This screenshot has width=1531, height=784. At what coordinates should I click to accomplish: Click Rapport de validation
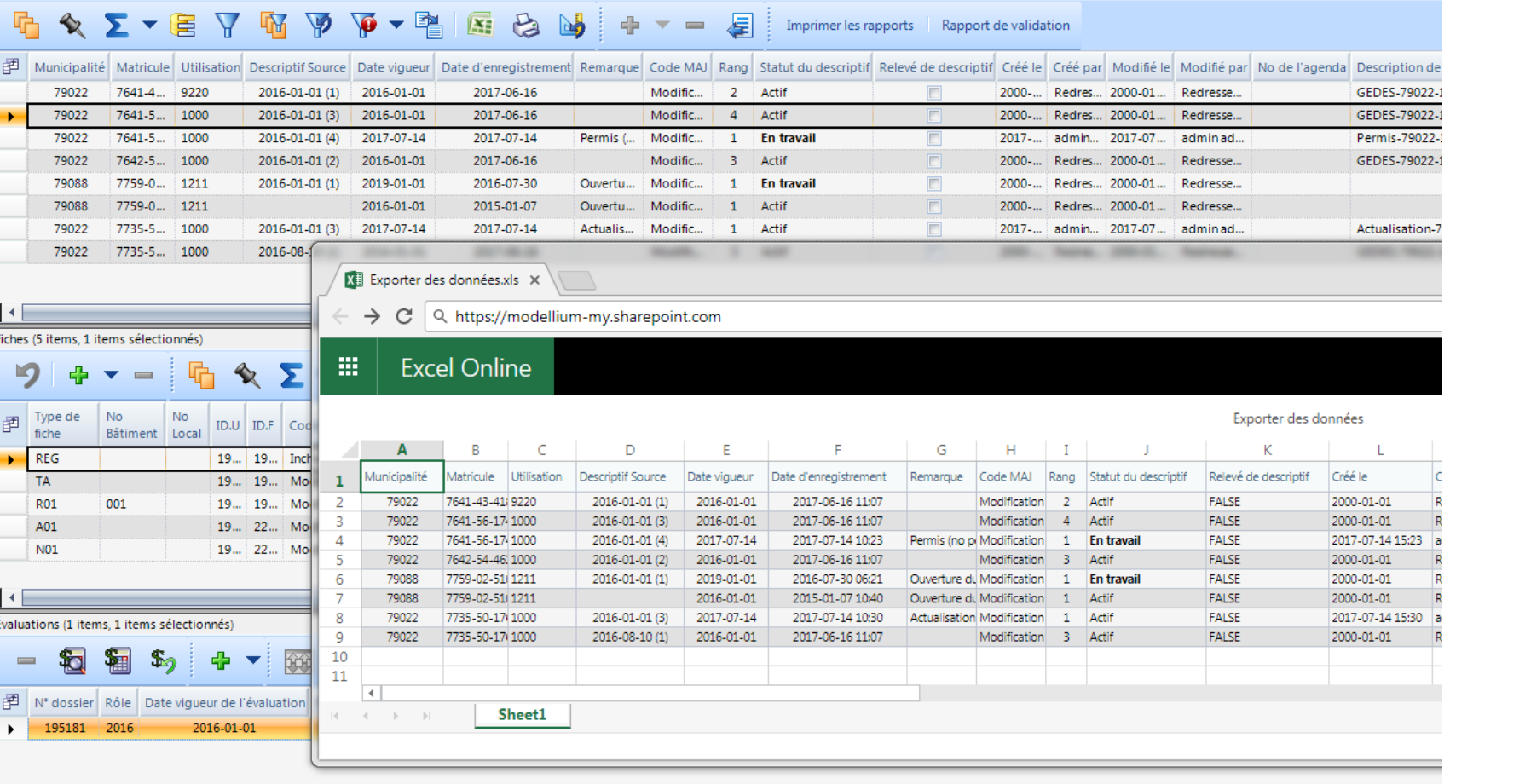coord(1005,25)
